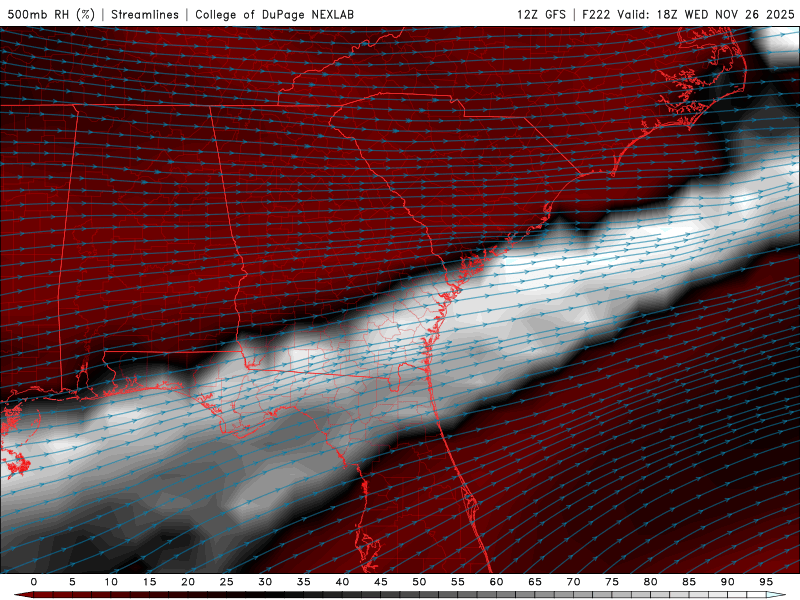Click the 'F222' forecast hour text
The image size is (800, 600).
tap(596, 14)
